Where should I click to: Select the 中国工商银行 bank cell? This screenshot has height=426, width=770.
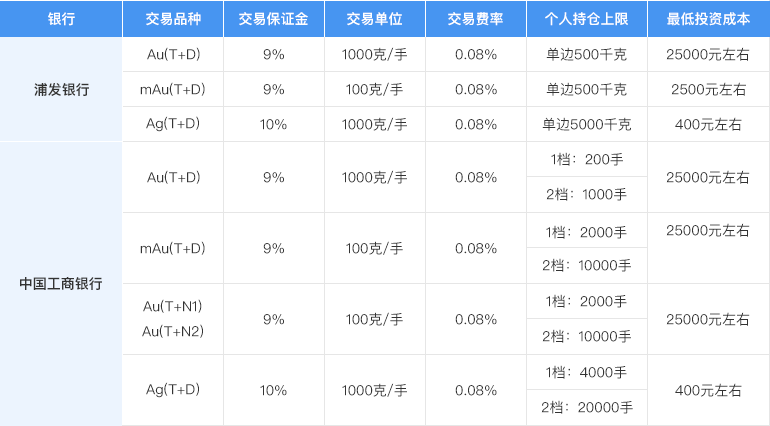click(61, 284)
